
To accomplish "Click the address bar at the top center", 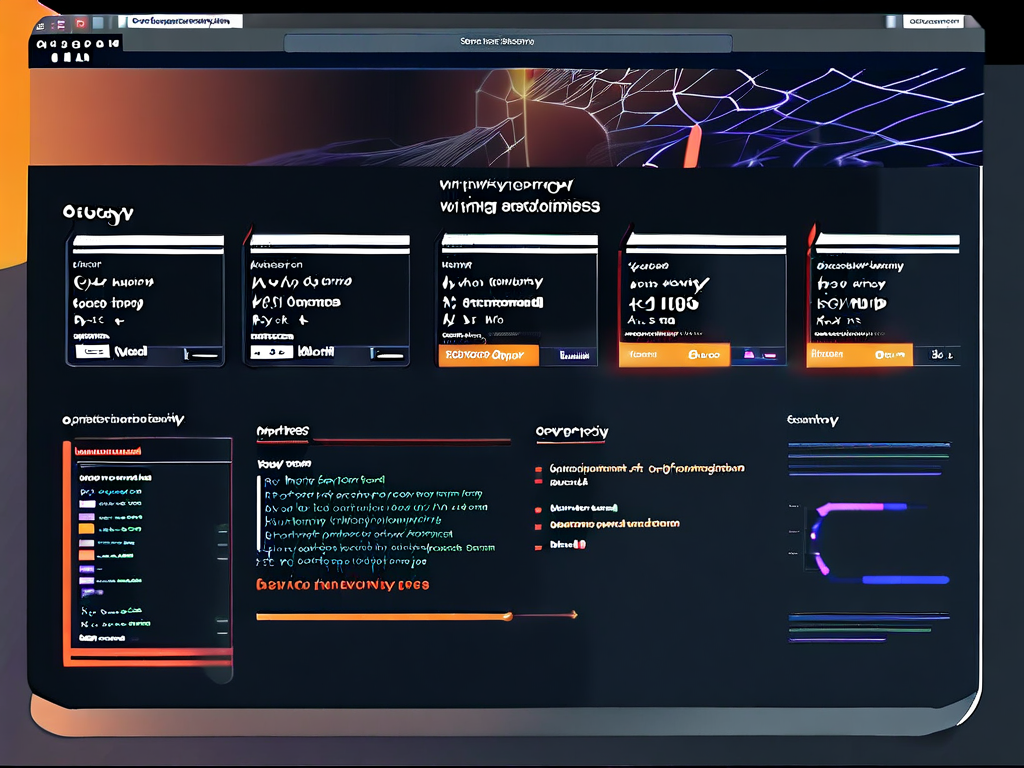I will [508, 43].
